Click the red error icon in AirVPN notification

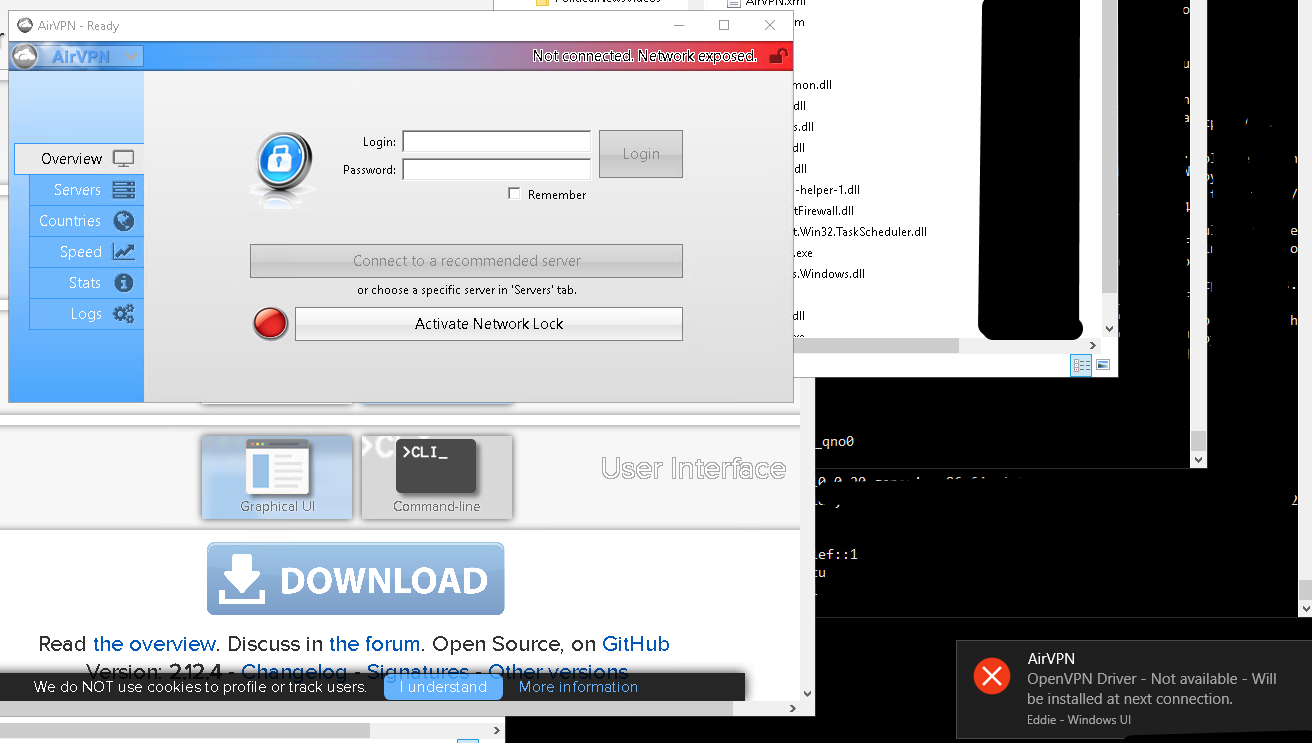pos(991,677)
